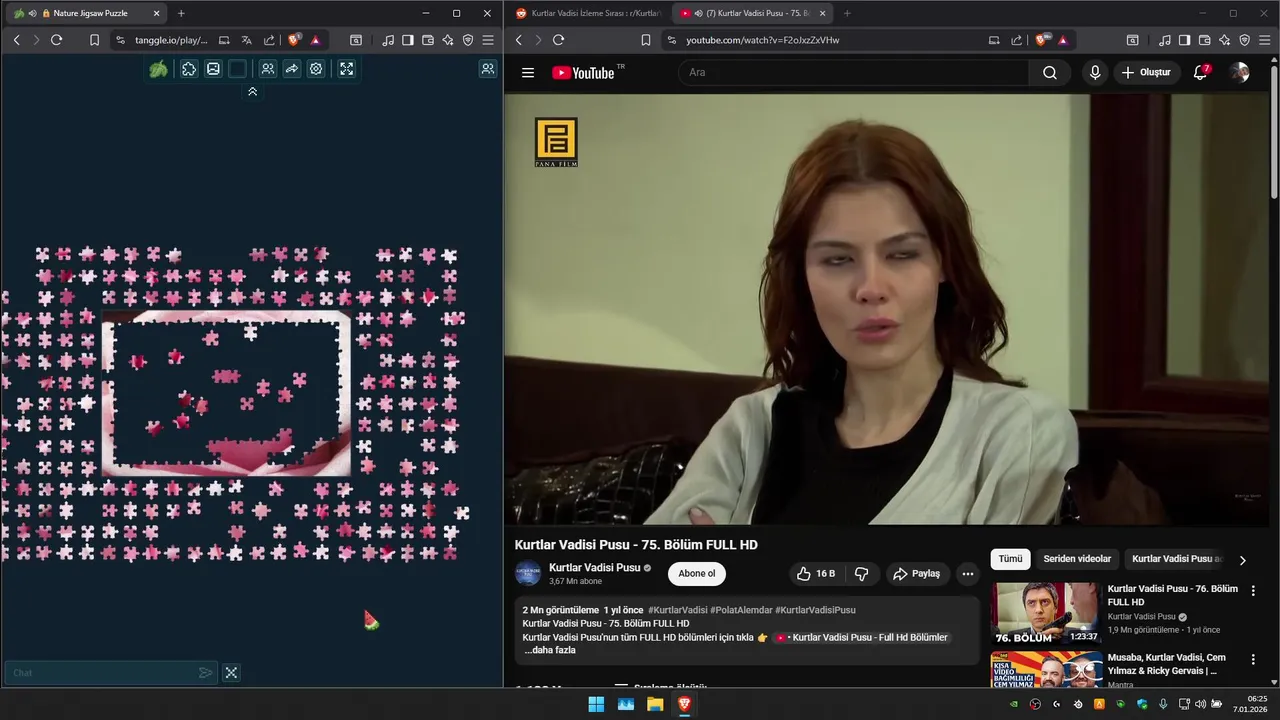The image size is (1280, 720).
Task: Open Leo AI icon in Tanggle window
Action: point(448,40)
